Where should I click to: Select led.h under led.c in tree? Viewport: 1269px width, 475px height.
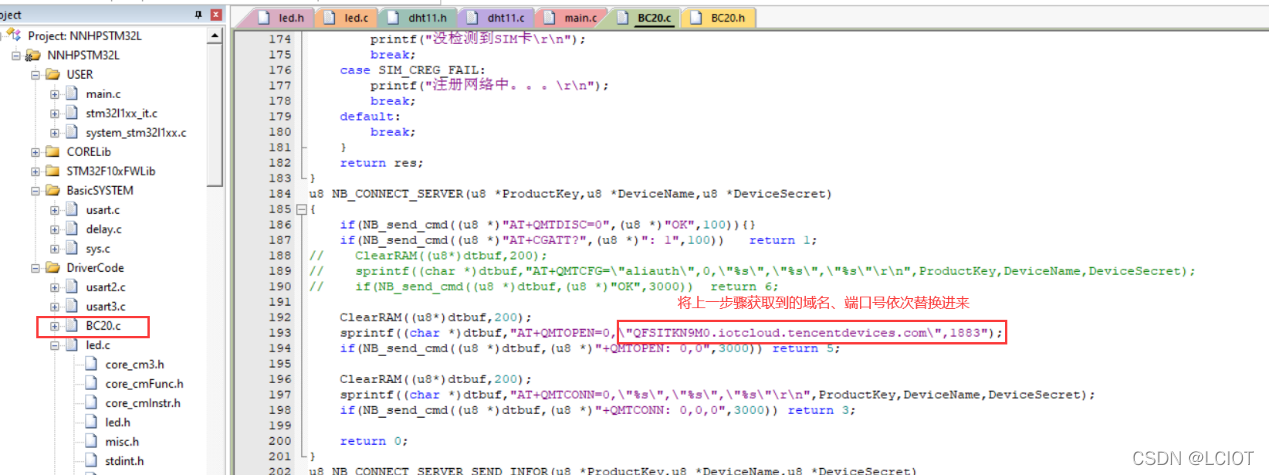117,422
